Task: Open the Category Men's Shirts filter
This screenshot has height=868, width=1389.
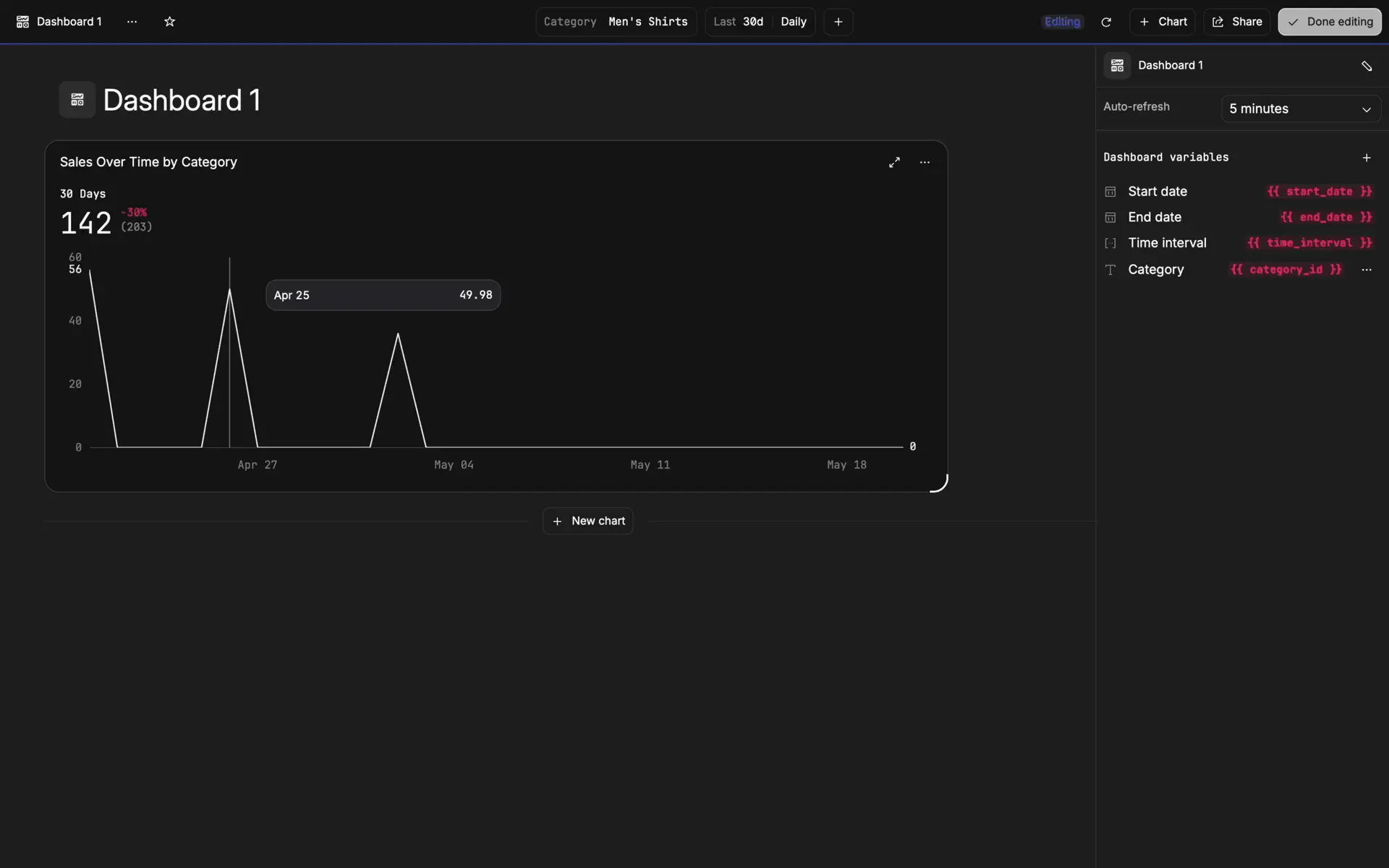Action: point(616,22)
